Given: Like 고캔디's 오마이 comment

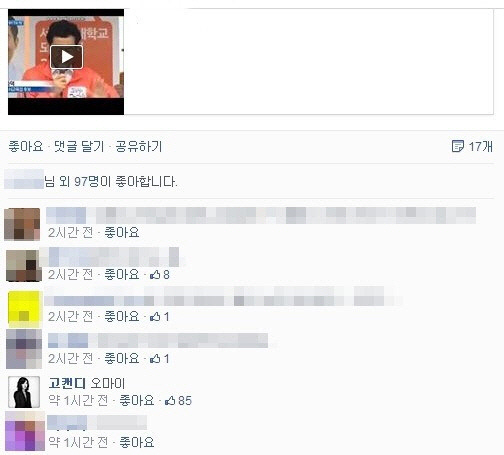Looking at the screenshot, I should [x=137, y=400].
